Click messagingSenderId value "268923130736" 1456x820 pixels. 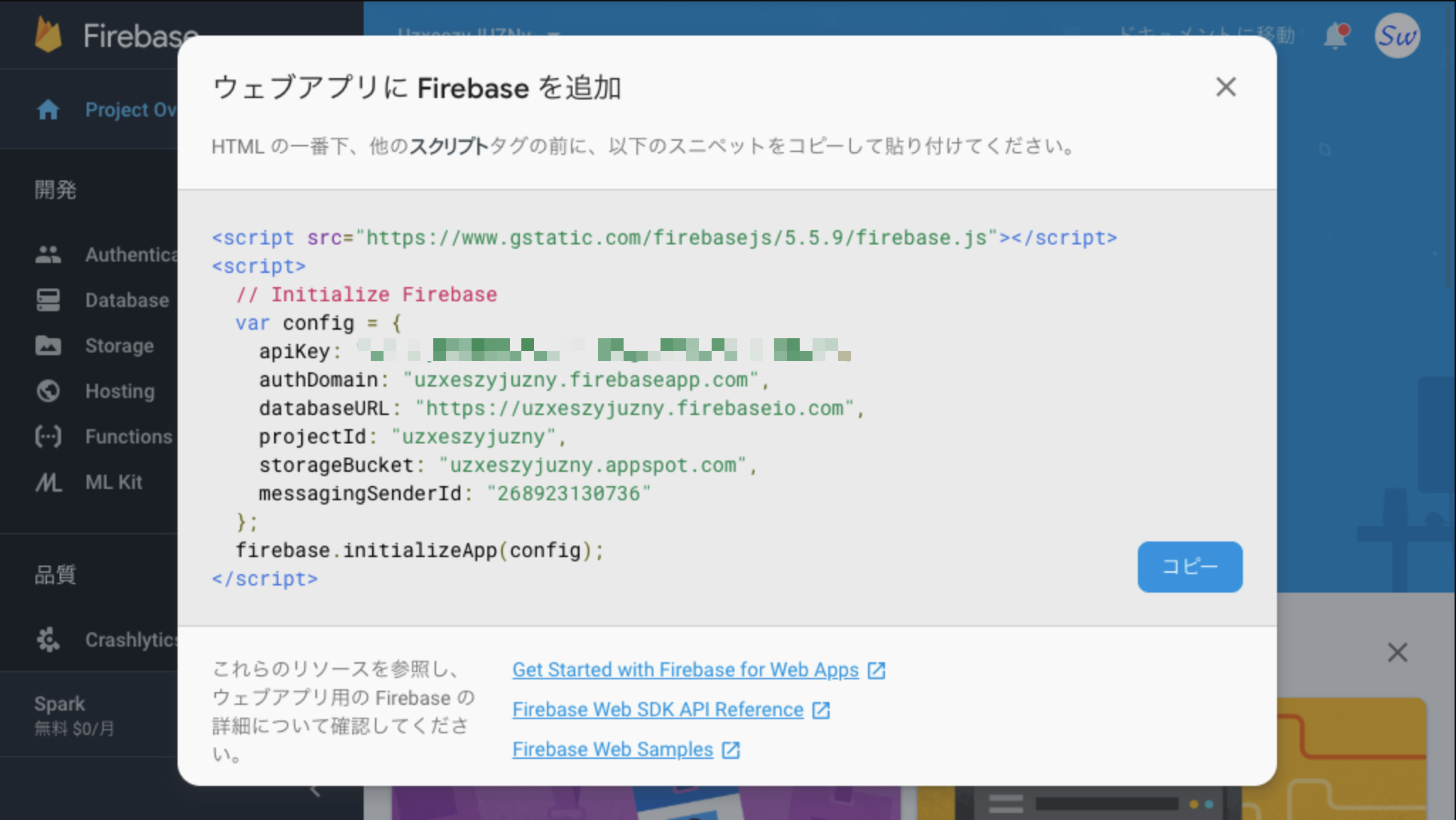[568, 494]
